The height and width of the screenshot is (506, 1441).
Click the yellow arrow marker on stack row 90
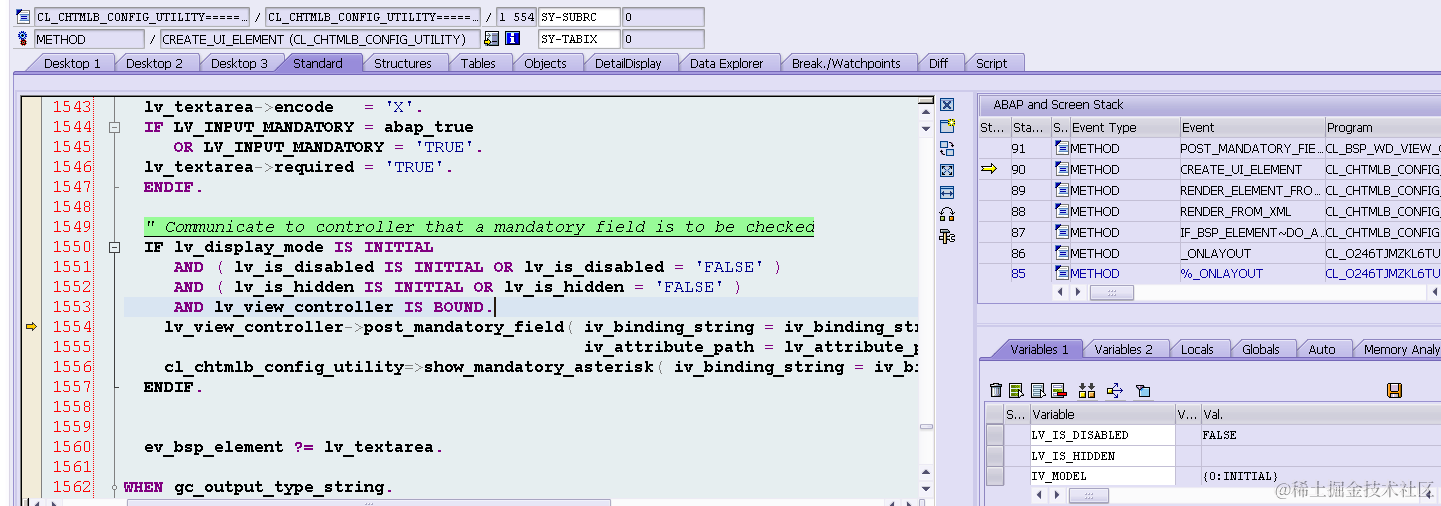[989, 169]
